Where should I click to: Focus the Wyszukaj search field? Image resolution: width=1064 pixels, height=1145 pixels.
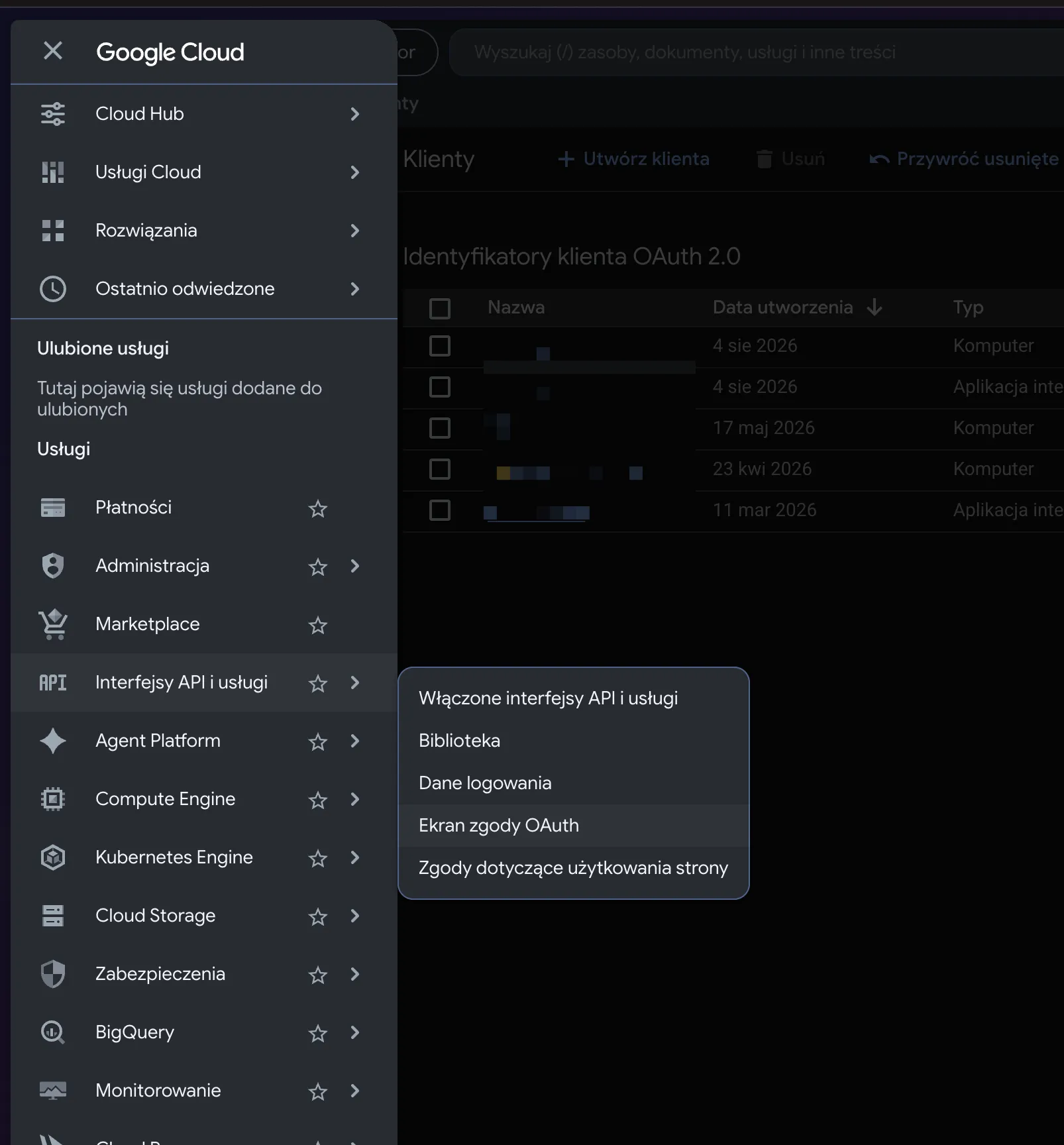tap(757, 52)
